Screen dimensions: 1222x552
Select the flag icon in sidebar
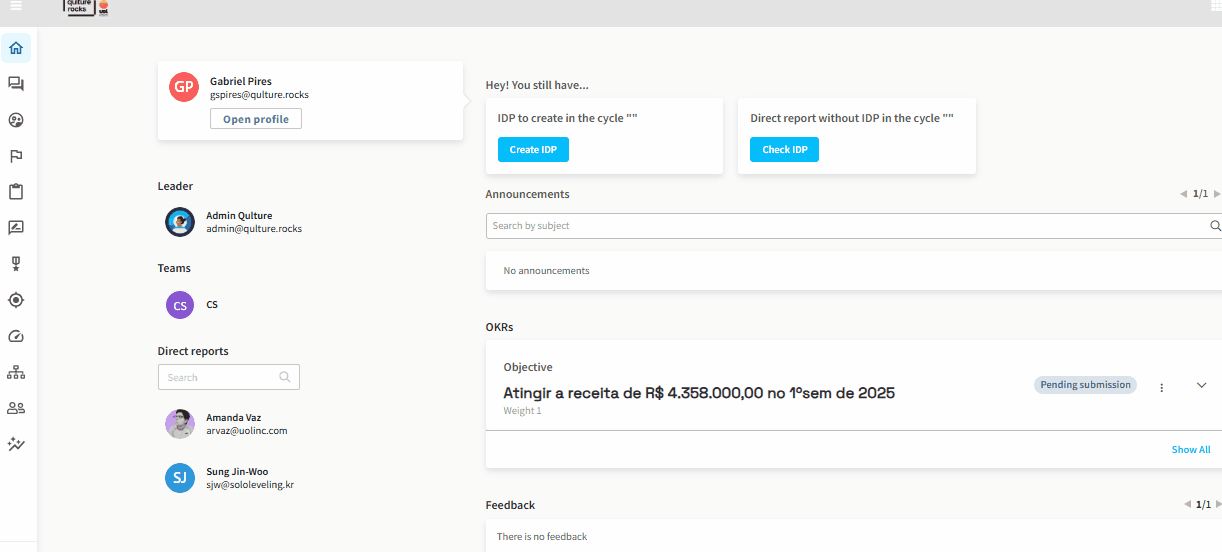coord(16,156)
